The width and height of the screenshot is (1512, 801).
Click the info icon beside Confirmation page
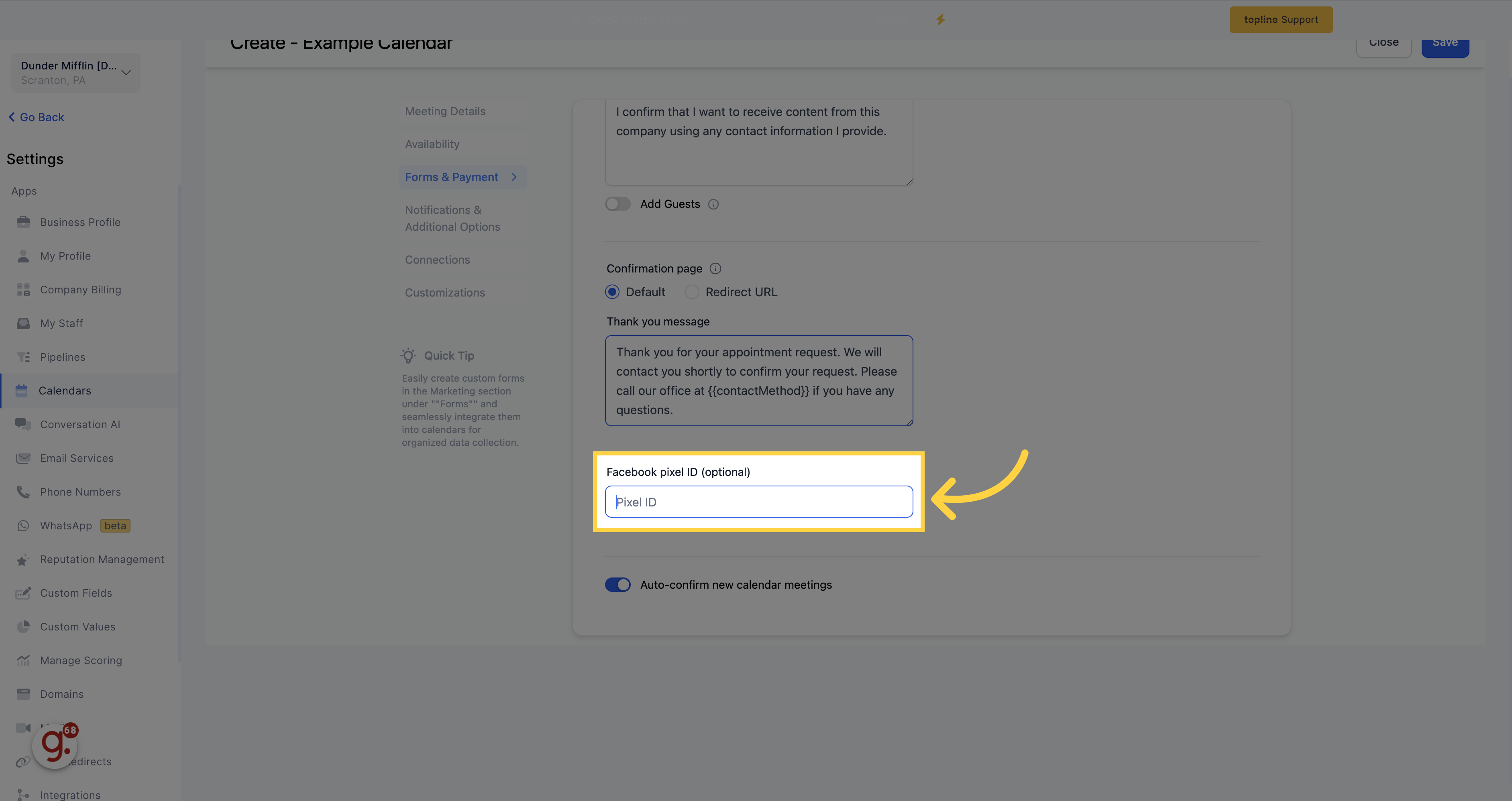[715, 269]
